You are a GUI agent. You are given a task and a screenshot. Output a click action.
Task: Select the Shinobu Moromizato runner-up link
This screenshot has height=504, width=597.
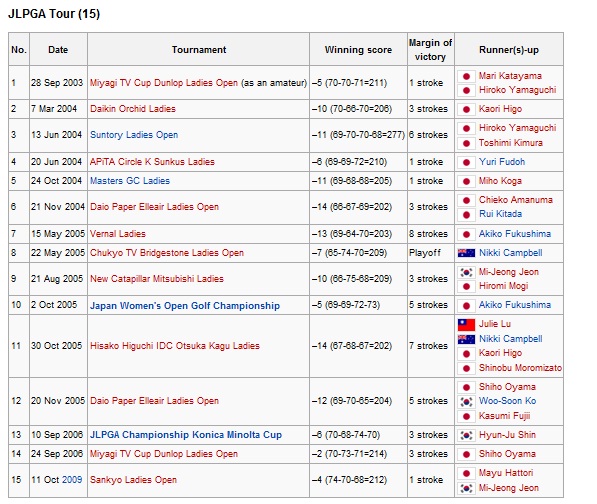(x=520, y=368)
